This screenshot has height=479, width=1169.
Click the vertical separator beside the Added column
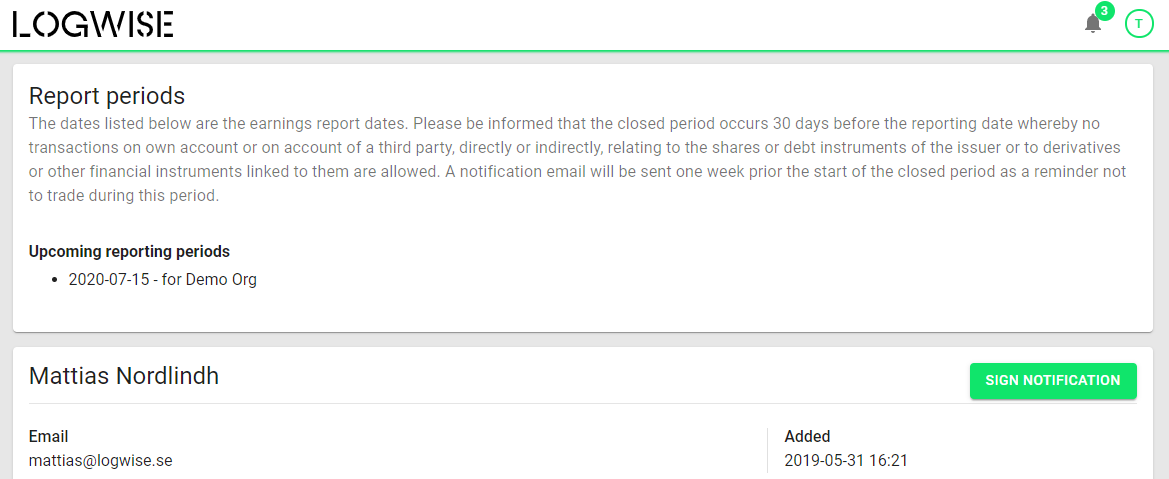click(x=767, y=450)
